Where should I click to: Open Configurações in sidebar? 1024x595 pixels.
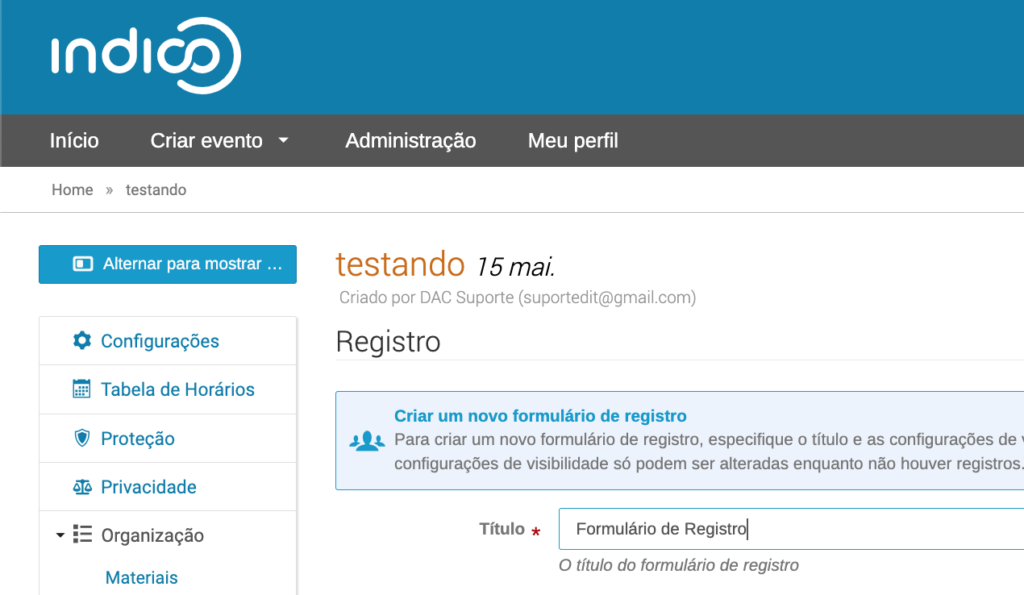(160, 341)
